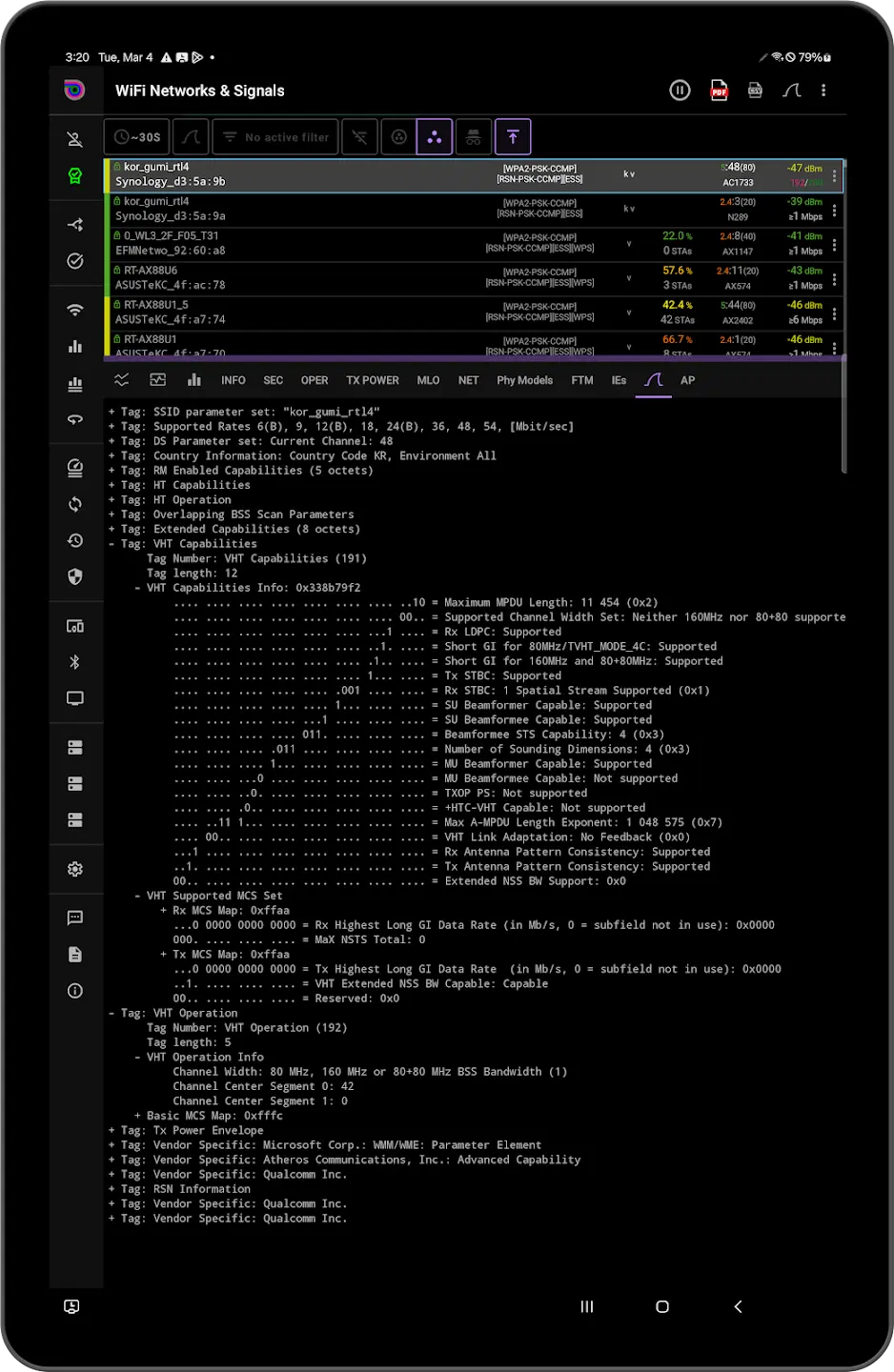Select the EFMNetwo_92:60:a8 network row
Screen dimensions: 894x1372
(474, 244)
